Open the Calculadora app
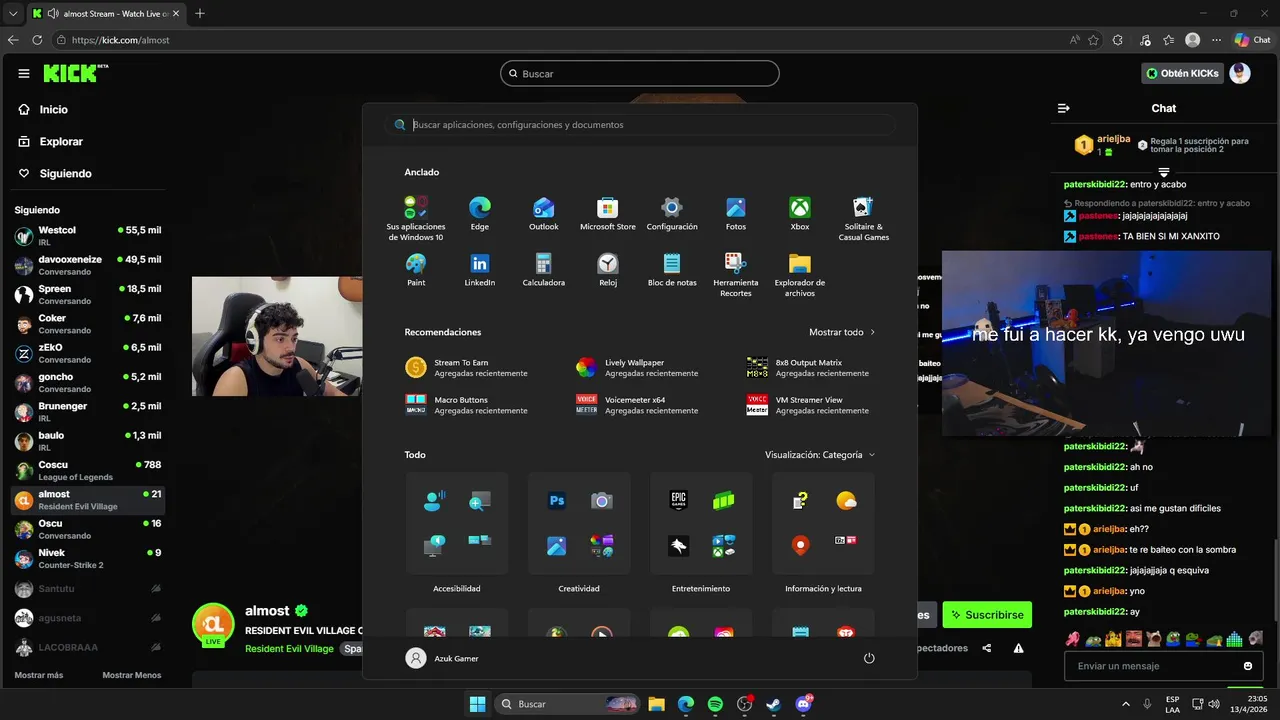Screen dimensions: 1280x720 point(544,270)
